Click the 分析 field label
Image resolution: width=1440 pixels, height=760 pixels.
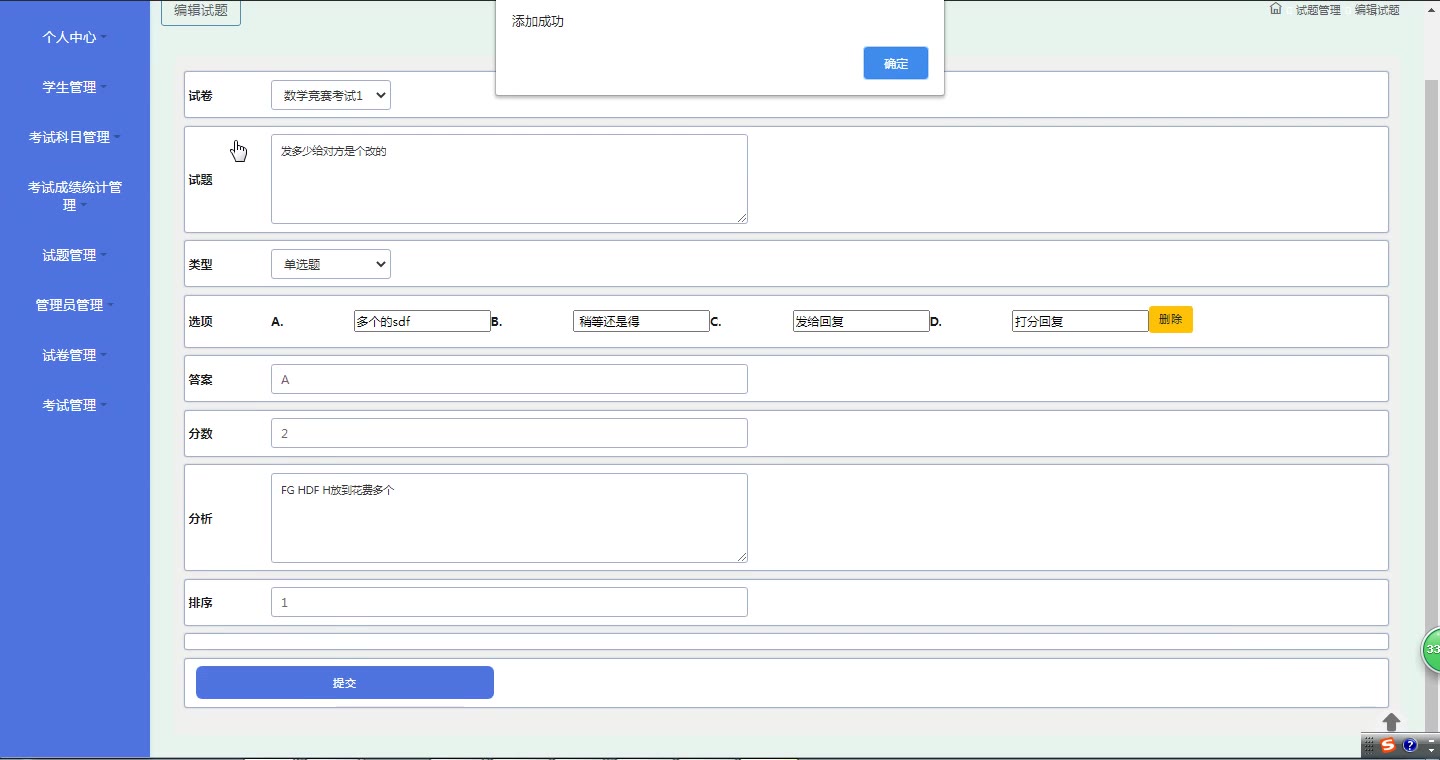(201, 519)
